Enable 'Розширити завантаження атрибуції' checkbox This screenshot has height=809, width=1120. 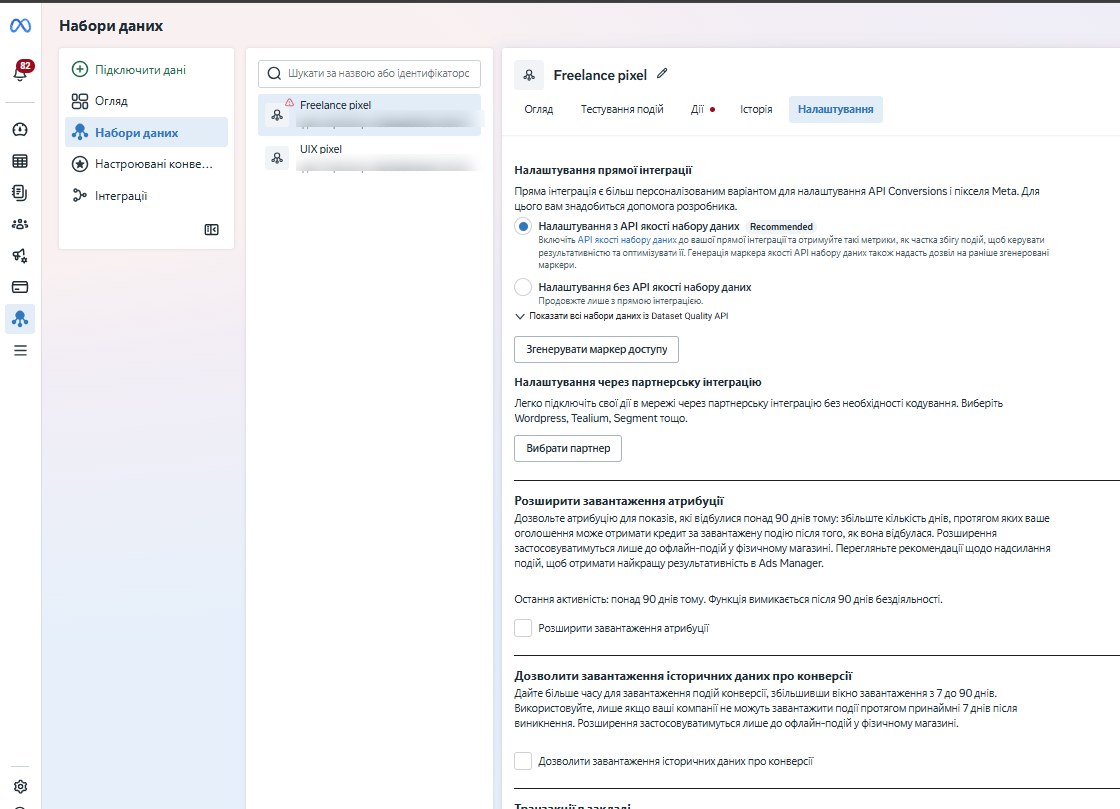point(523,628)
